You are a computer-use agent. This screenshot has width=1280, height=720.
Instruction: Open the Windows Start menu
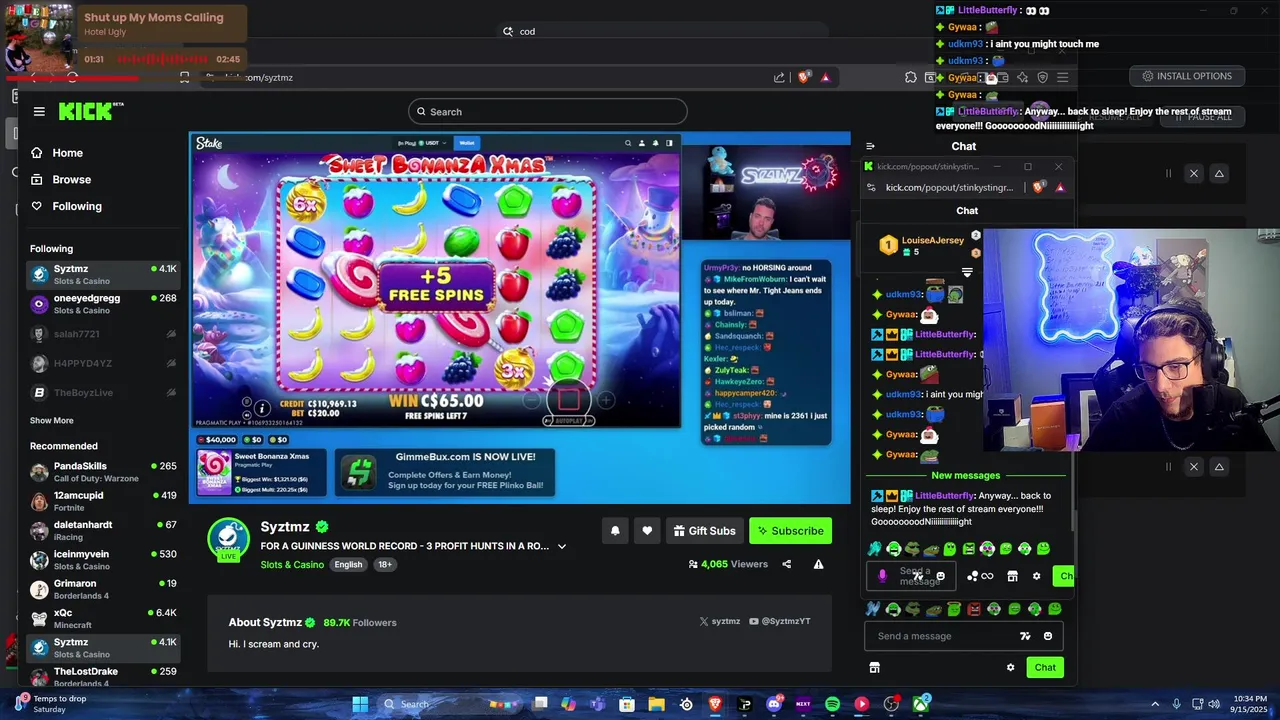click(x=360, y=704)
